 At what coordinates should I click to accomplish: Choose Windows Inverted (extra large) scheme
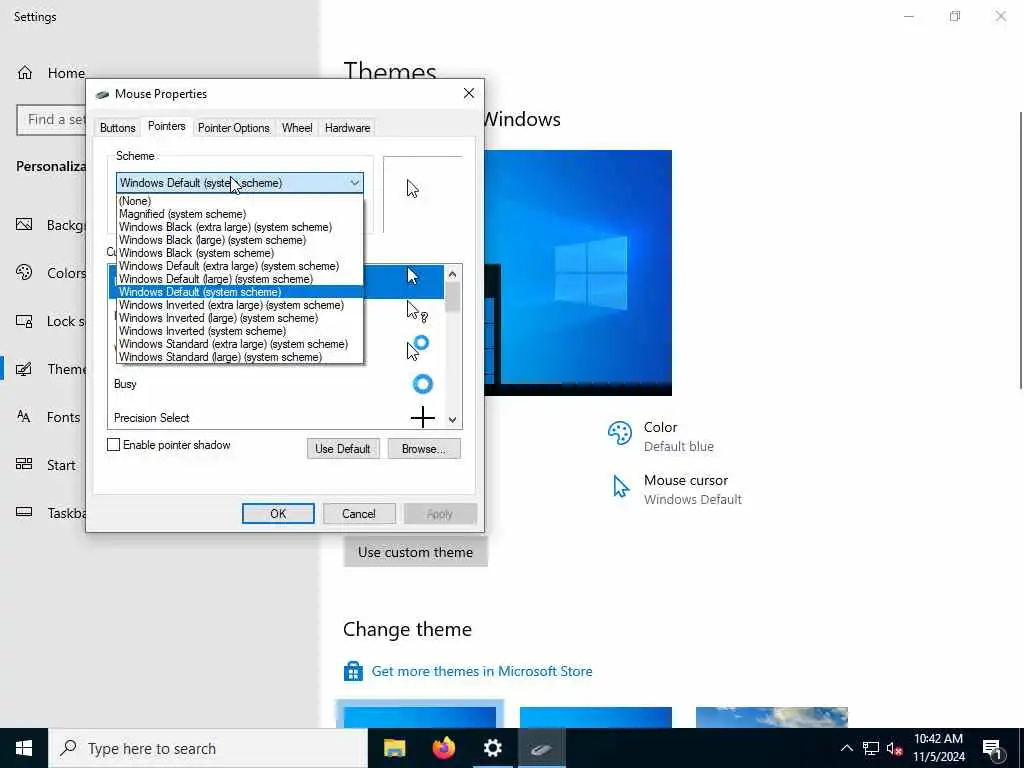point(240,305)
